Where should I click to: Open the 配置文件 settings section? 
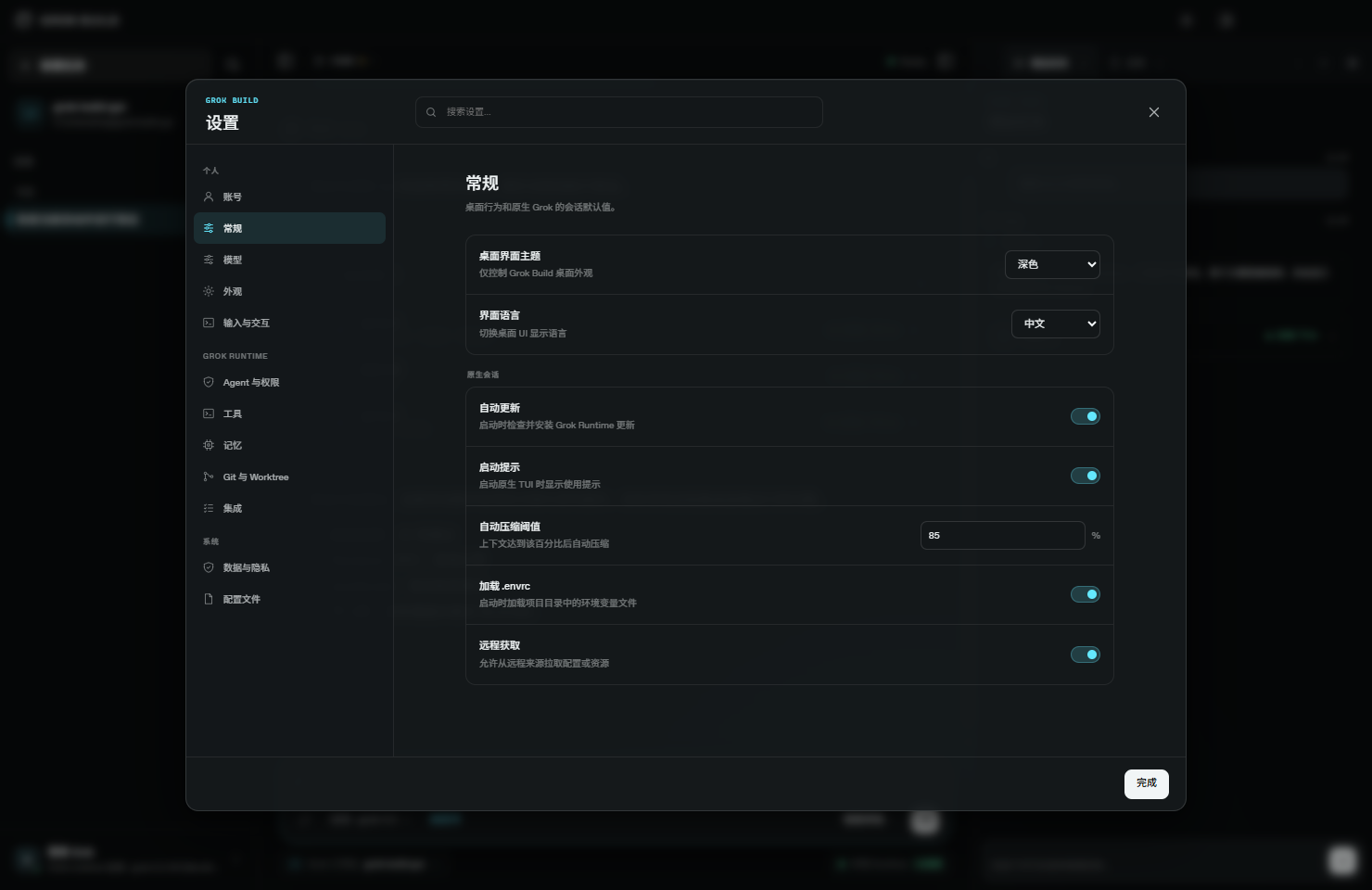click(x=289, y=599)
